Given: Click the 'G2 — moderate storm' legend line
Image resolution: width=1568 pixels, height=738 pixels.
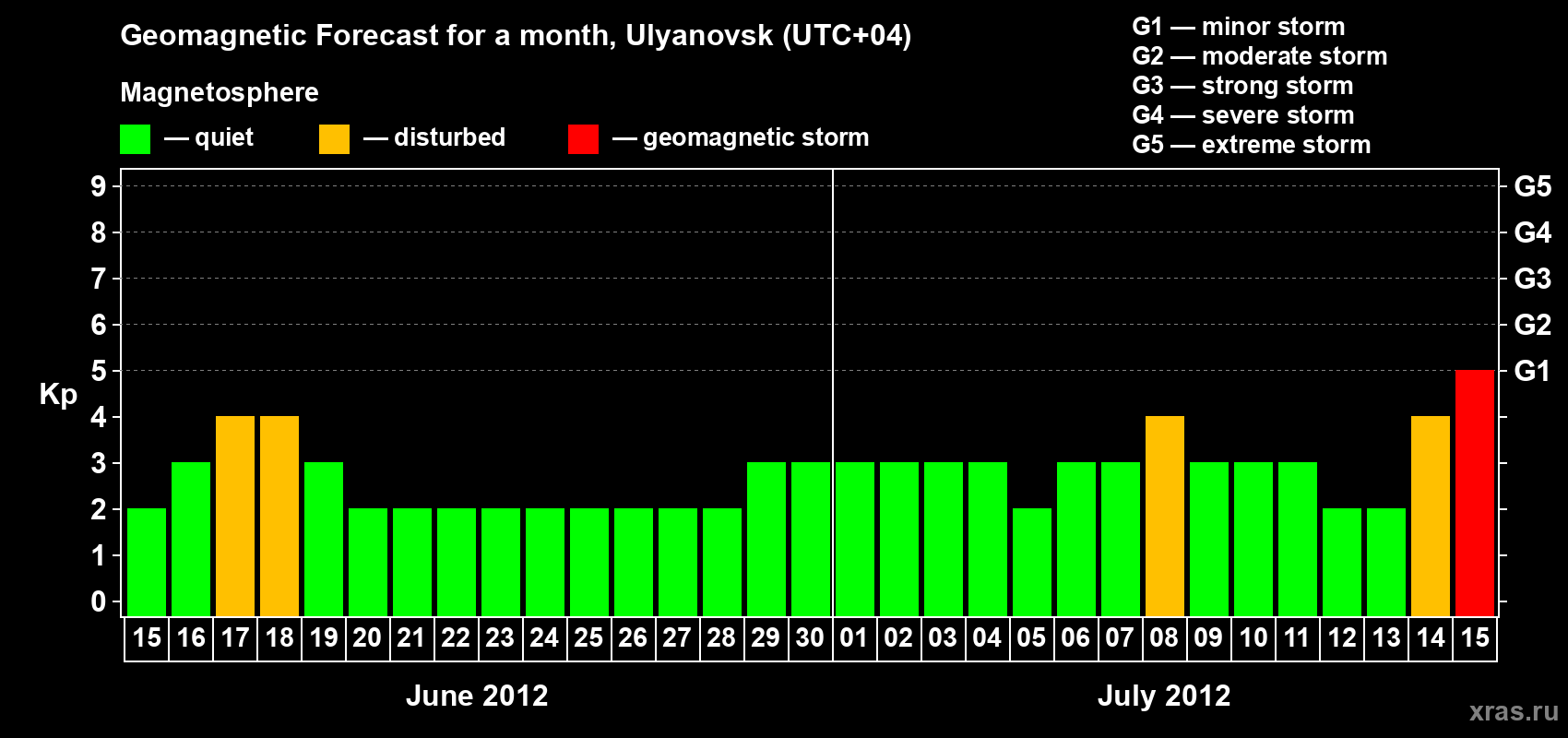Looking at the screenshot, I should (x=1260, y=56).
